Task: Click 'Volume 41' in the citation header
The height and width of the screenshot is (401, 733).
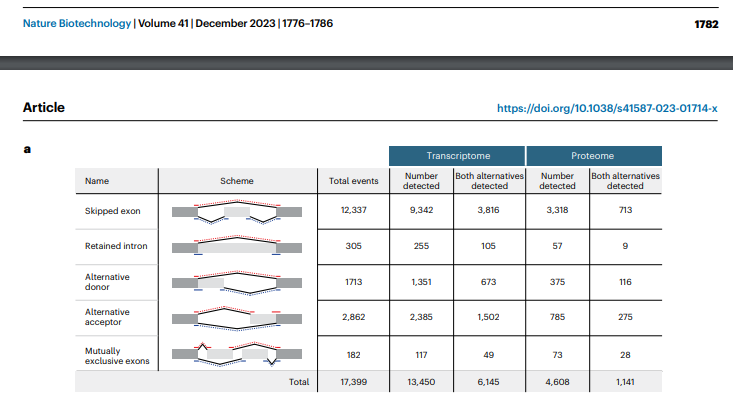Action: pyautogui.click(x=163, y=23)
